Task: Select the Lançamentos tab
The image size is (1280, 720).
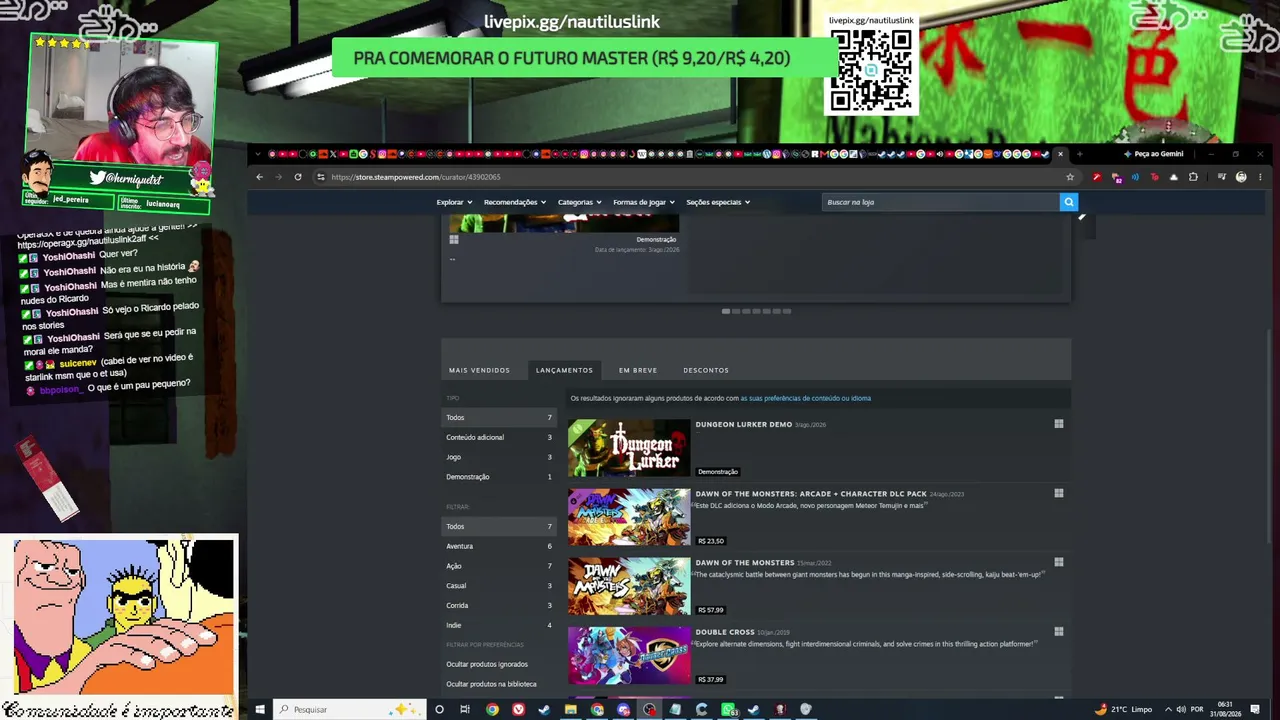Action: click(564, 370)
